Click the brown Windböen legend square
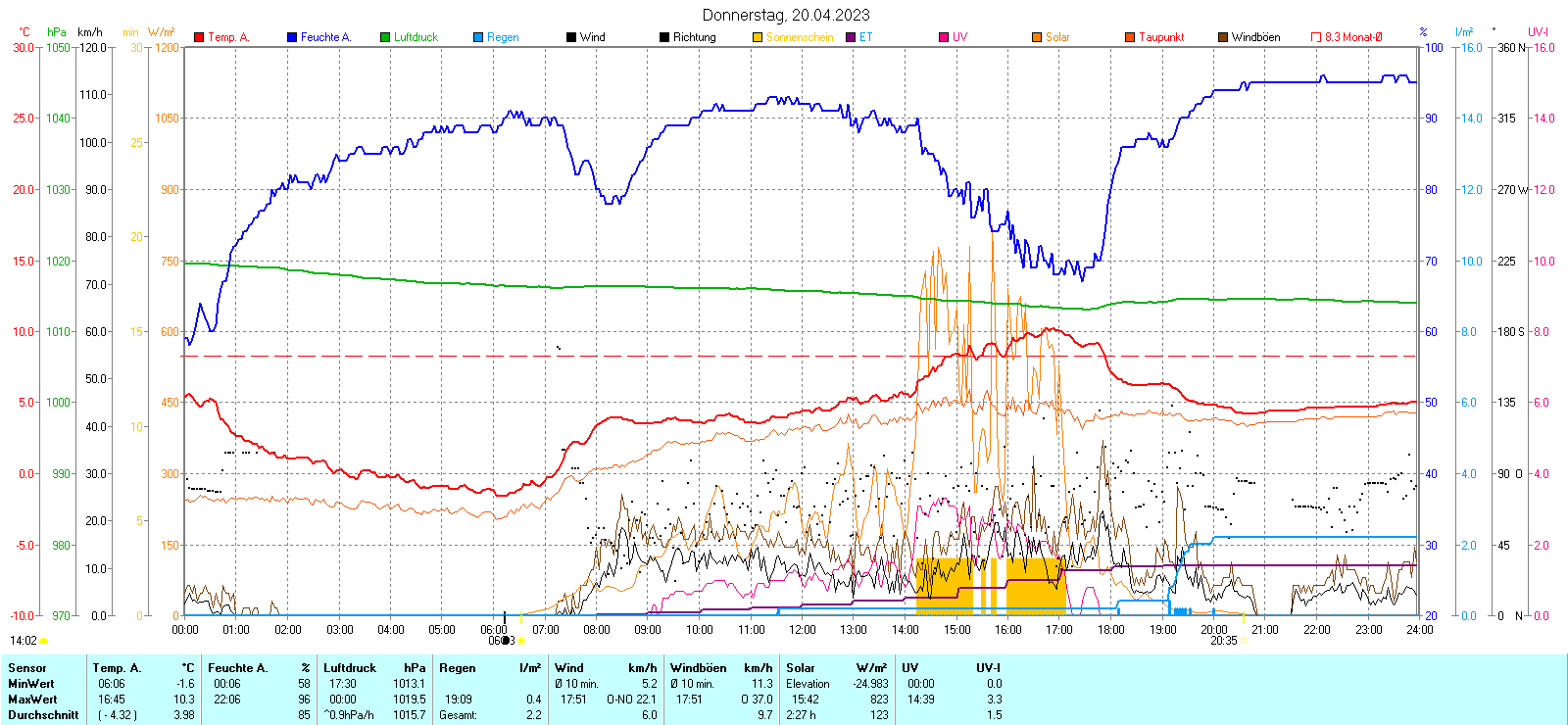 [x=1223, y=37]
